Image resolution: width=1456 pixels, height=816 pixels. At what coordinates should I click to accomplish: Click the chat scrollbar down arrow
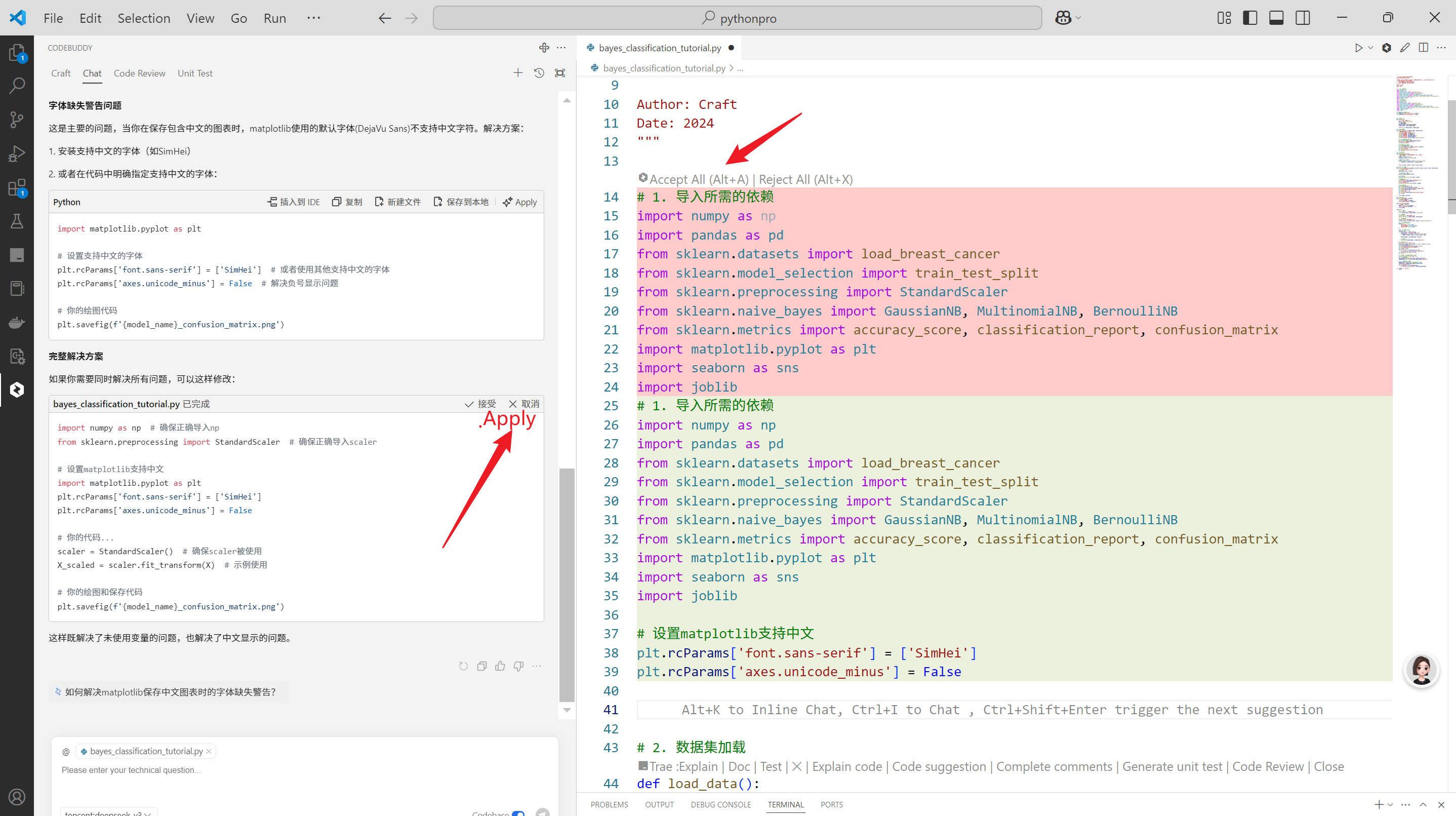(x=567, y=710)
